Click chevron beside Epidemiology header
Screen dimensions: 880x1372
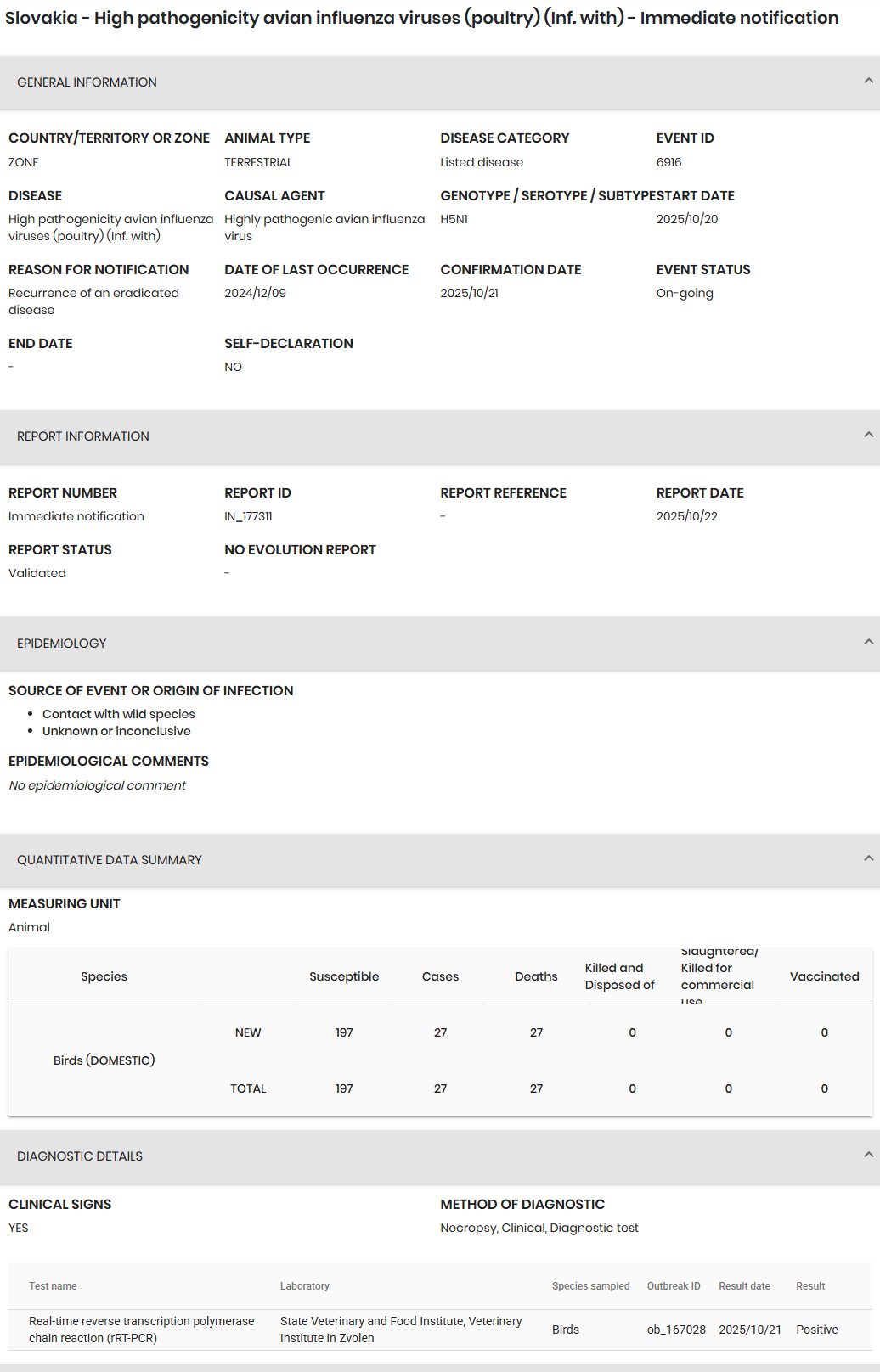click(868, 643)
